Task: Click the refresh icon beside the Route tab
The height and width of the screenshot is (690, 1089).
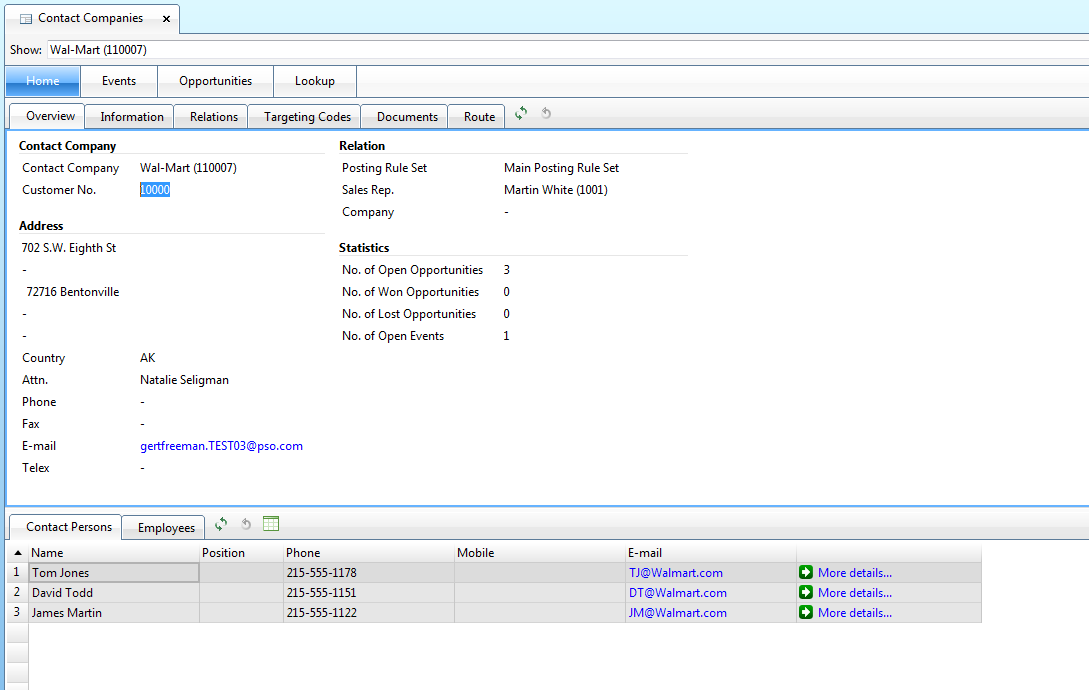Action: pos(521,114)
